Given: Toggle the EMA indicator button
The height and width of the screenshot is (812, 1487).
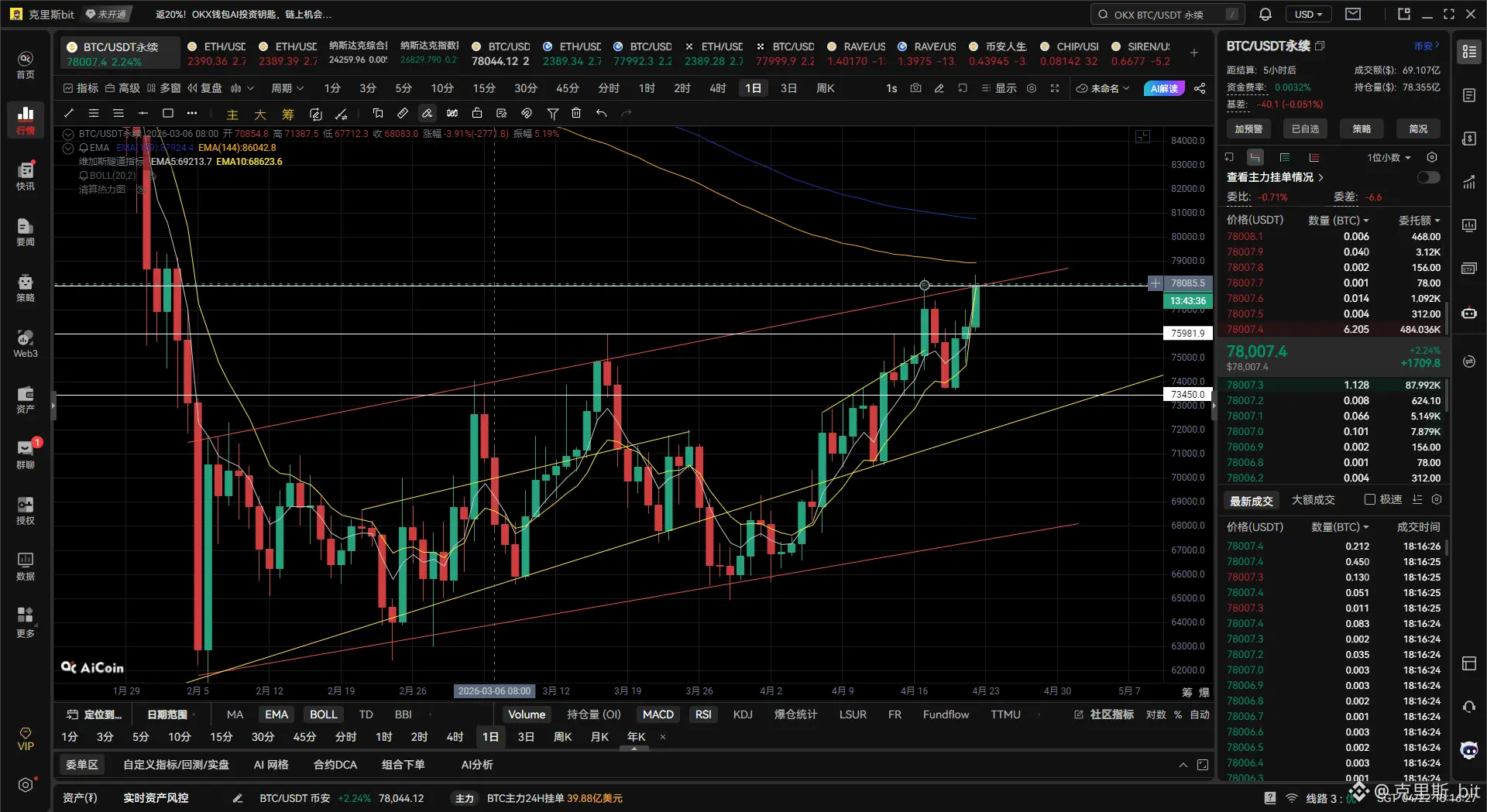Looking at the screenshot, I should pos(276,714).
